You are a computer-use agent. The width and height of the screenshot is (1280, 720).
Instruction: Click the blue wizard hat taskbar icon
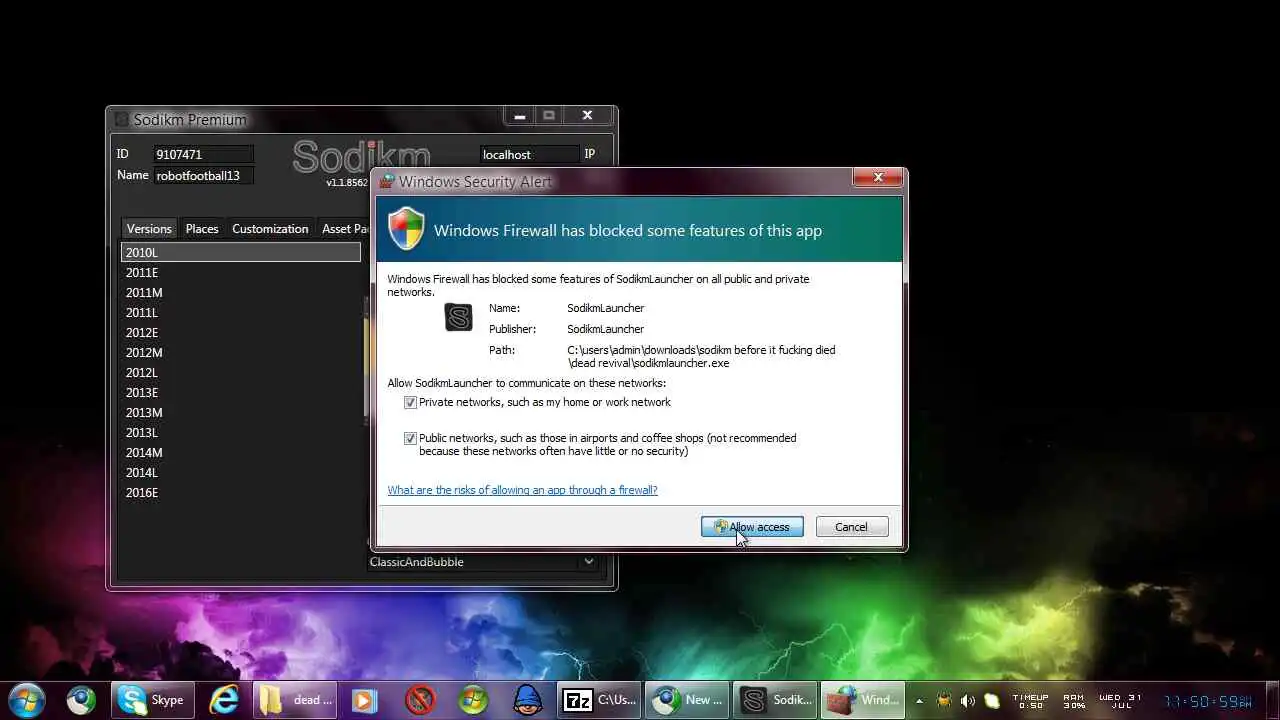coord(527,699)
